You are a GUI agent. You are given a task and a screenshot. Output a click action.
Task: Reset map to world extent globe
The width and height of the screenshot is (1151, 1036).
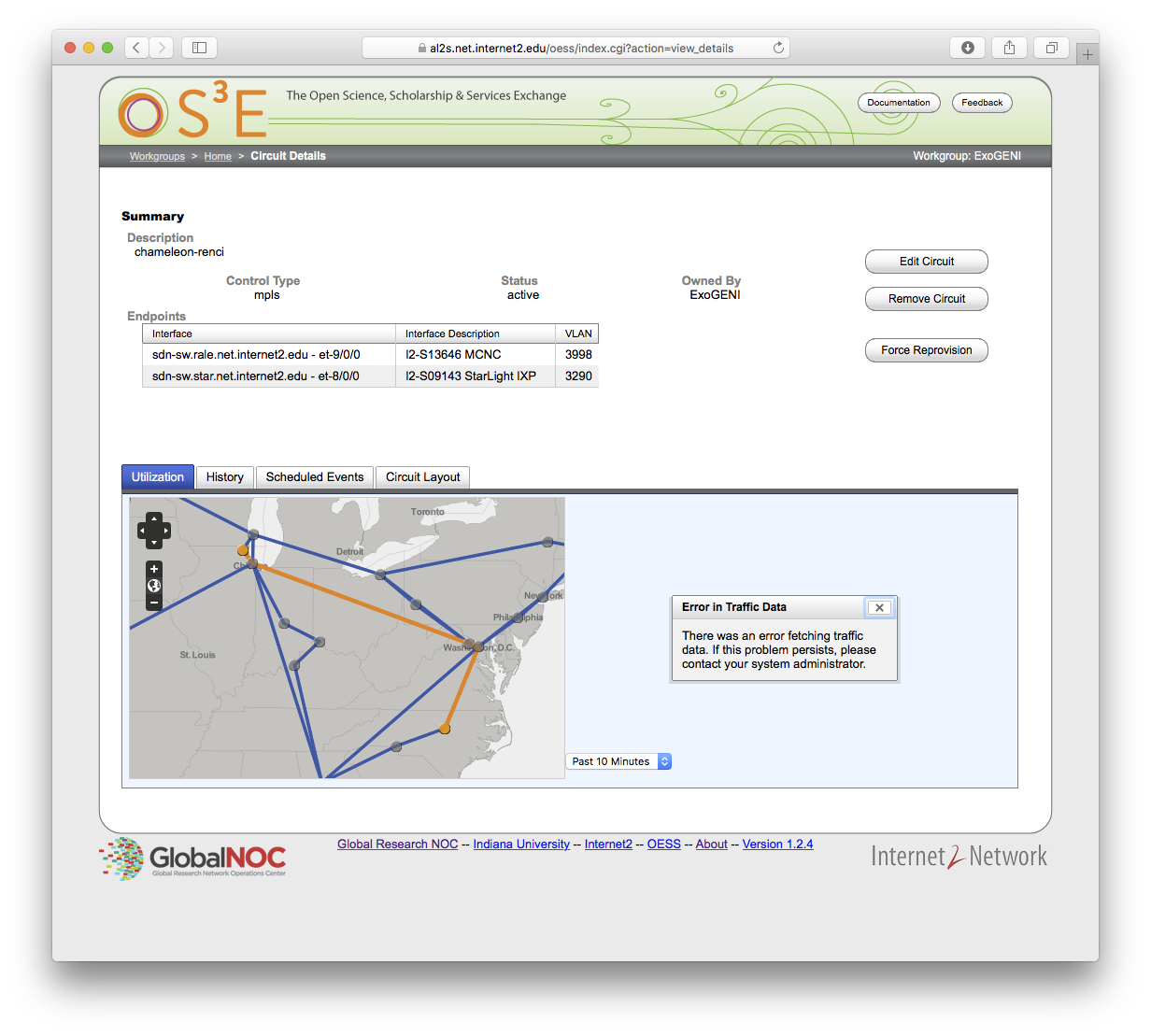[x=154, y=586]
